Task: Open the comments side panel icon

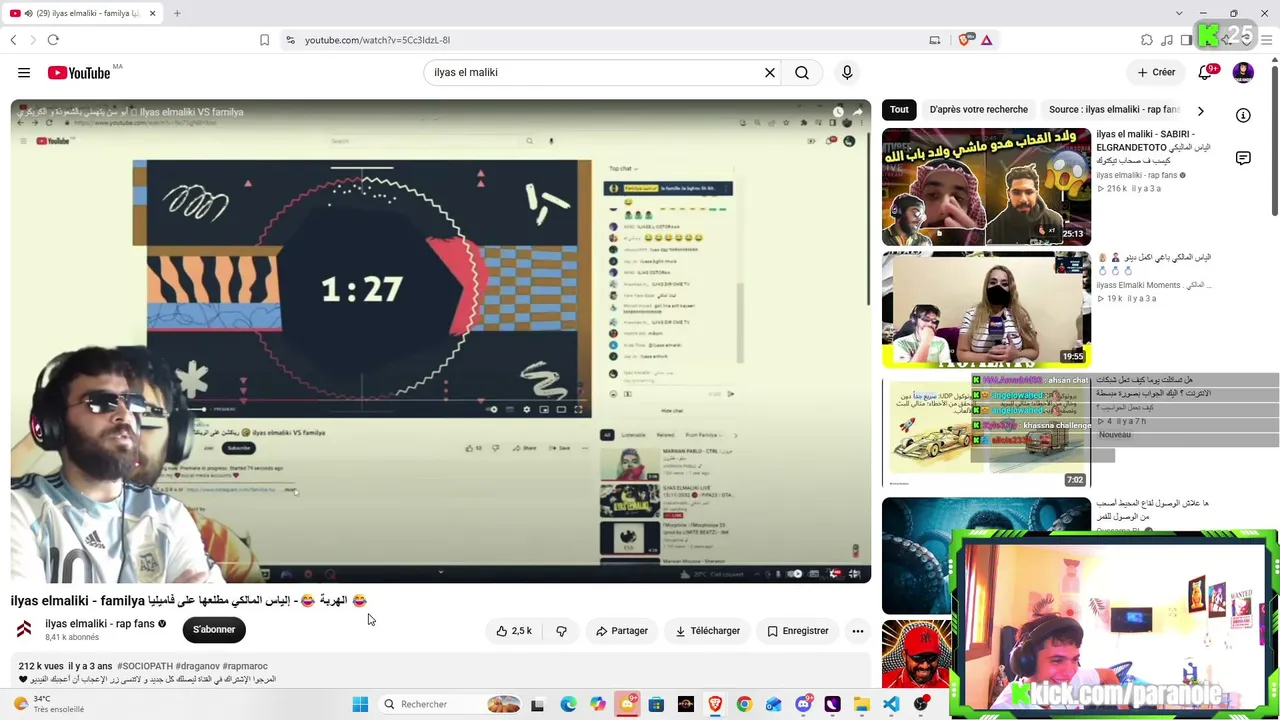Action: tap(1243, 158)
